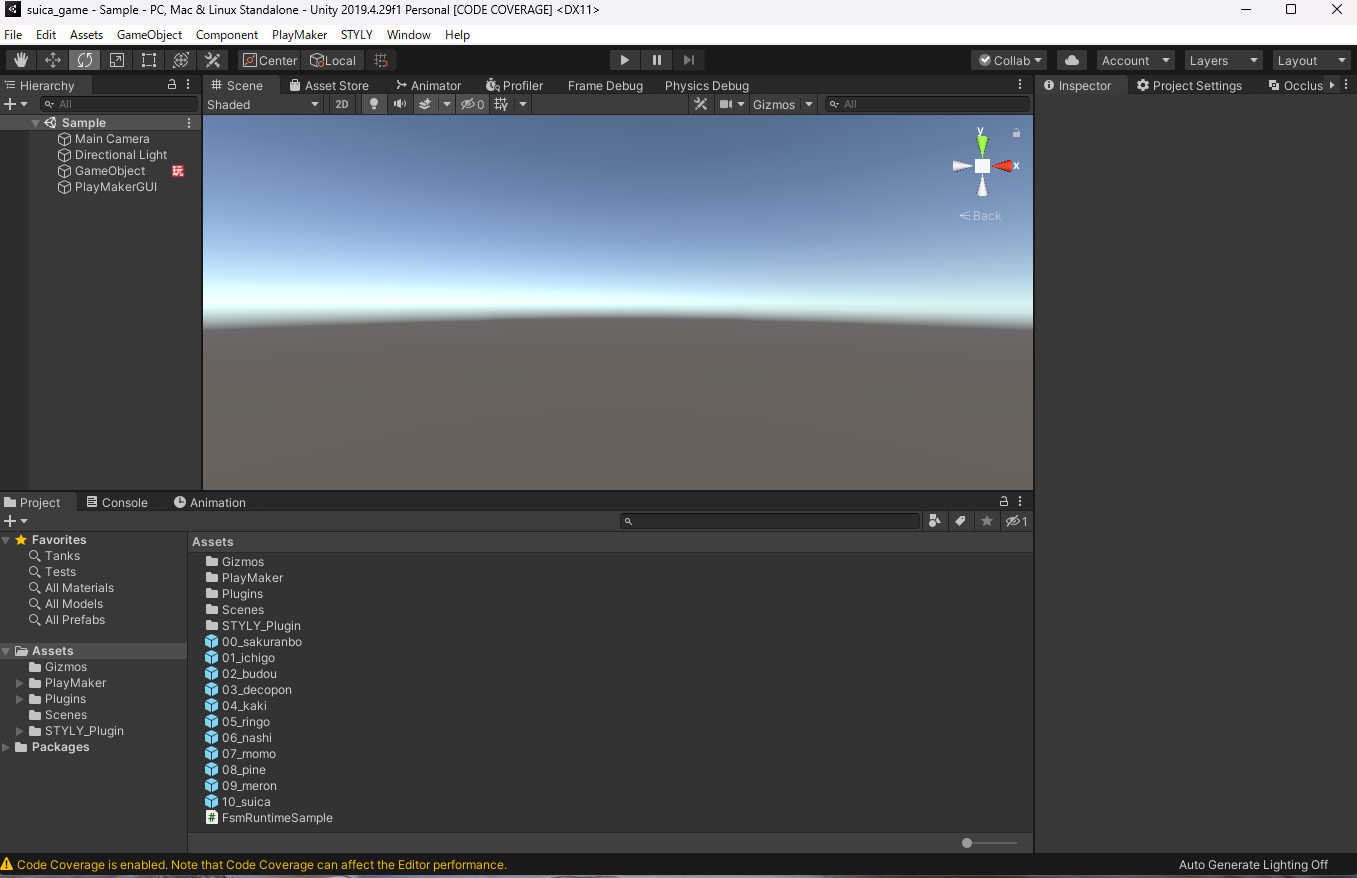Open the Sample scene options menu
1357x878 pixels.
[189, 123]
